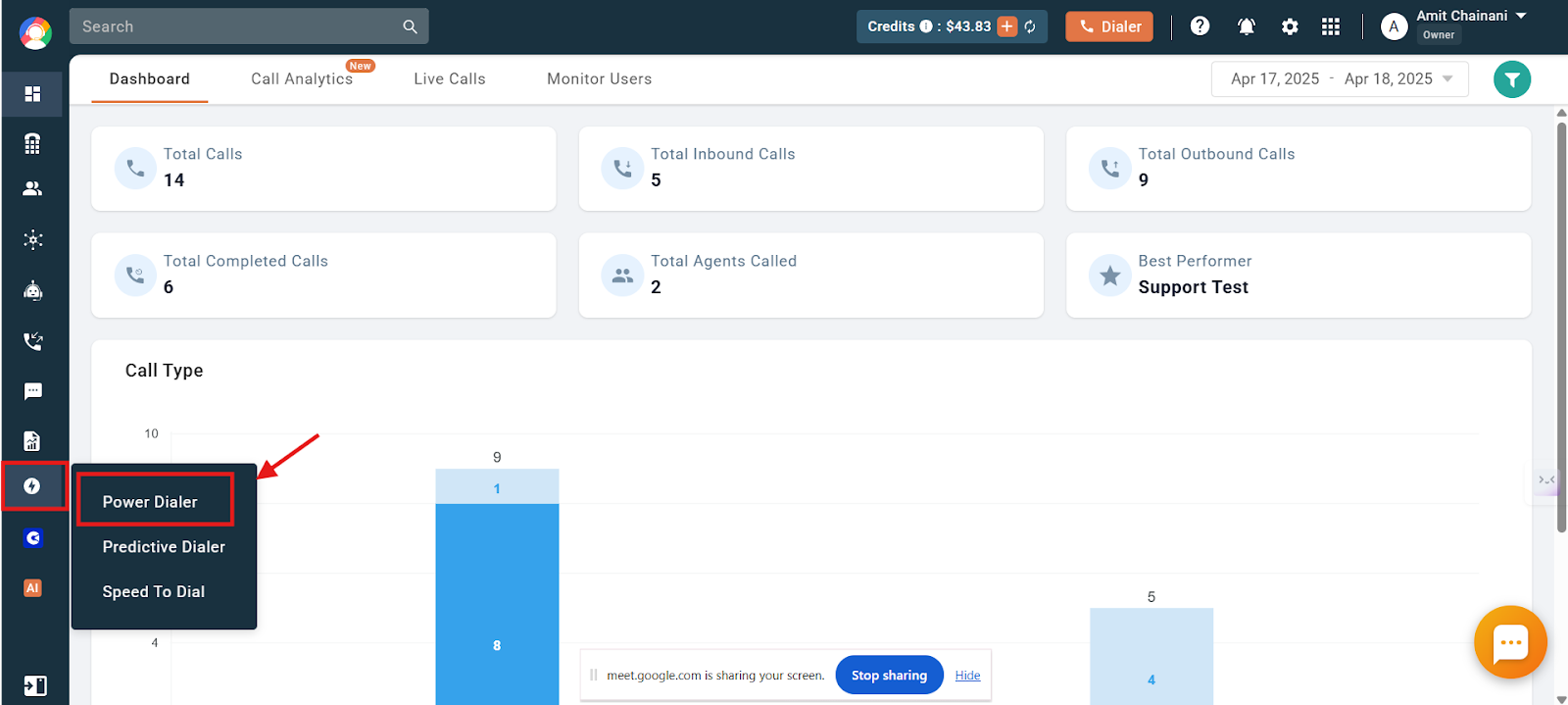Screen dimensions: 1568x705
Task: Click the search magnifier icon
Action: 410,26
